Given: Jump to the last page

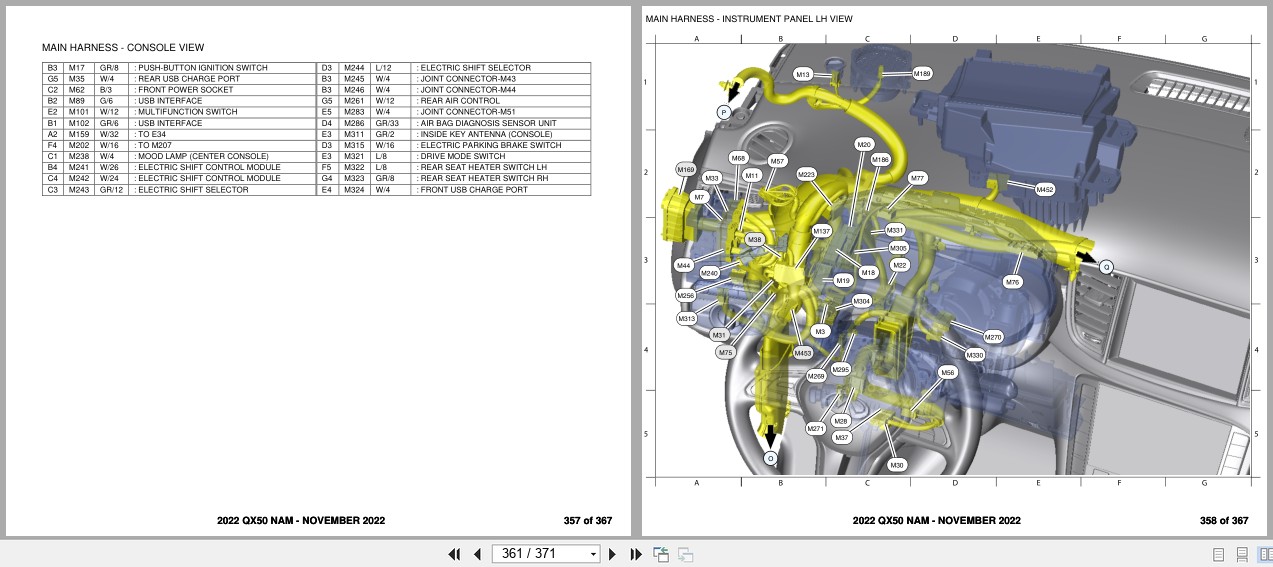Looking at the screenshot, I should (635, 554).
